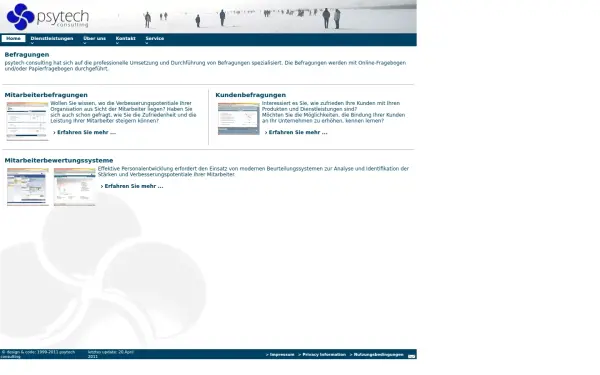This screenshot has height=375, width=600.
Task: Click the Befragungen heading
Action: [x=27, y=55]
